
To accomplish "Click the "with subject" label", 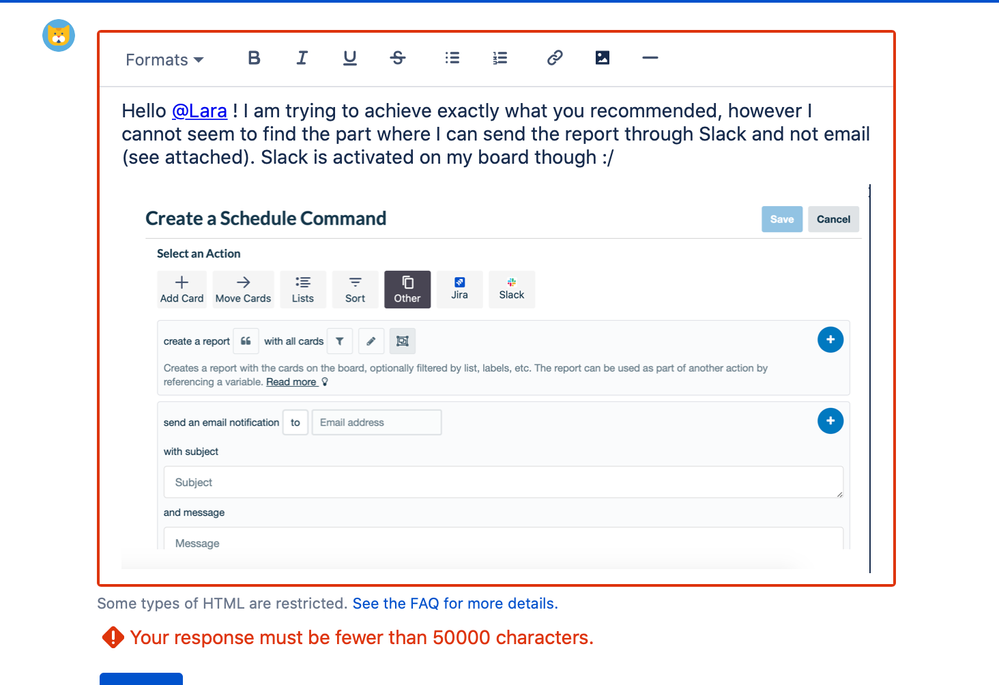I will [x=190, y=451].
